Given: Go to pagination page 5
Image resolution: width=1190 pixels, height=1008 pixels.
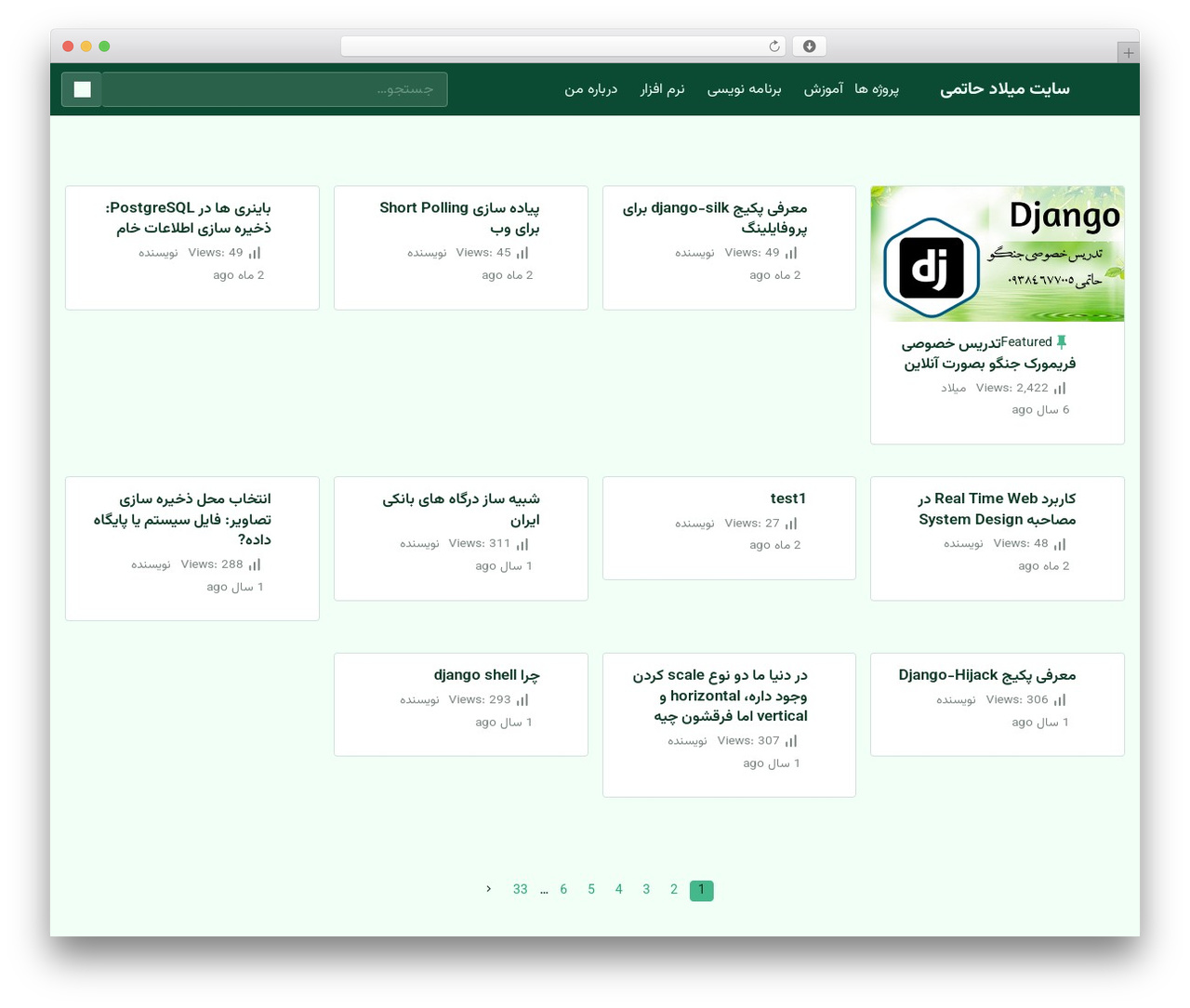Looking at the screenshot, I should pyautogui.click(x=591, y=890).
